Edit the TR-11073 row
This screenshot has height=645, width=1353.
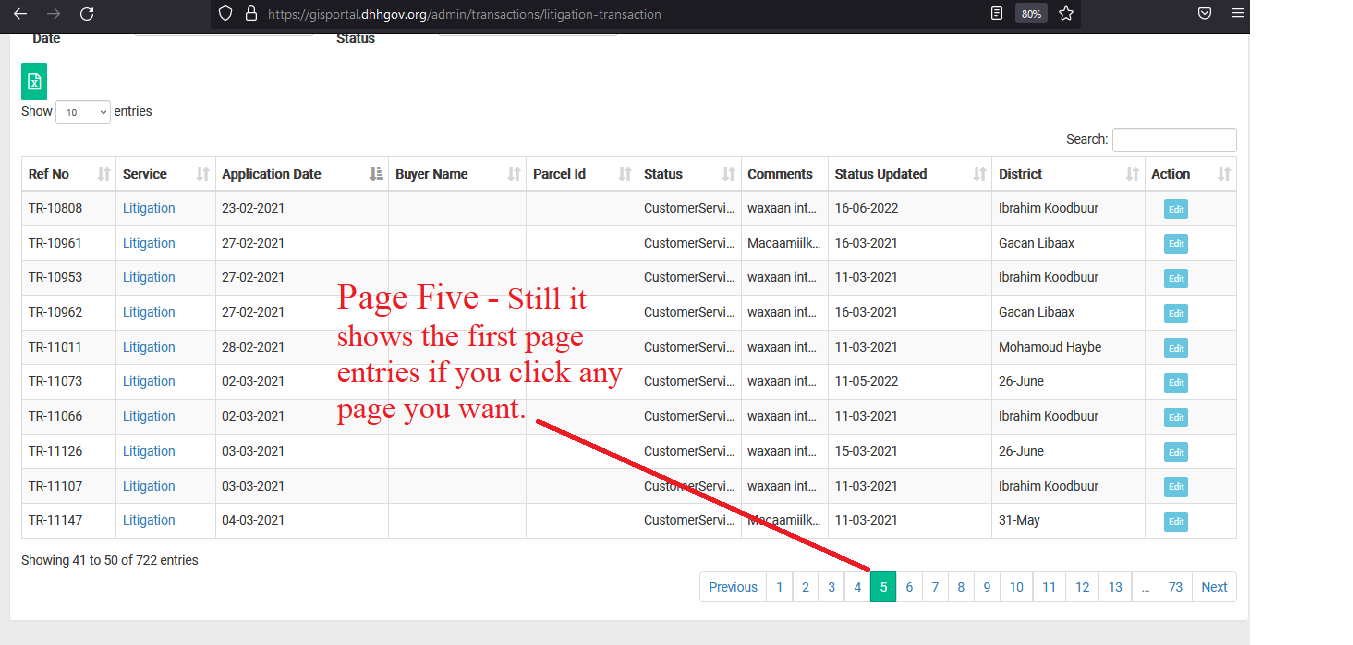(x=1176, y=382)
